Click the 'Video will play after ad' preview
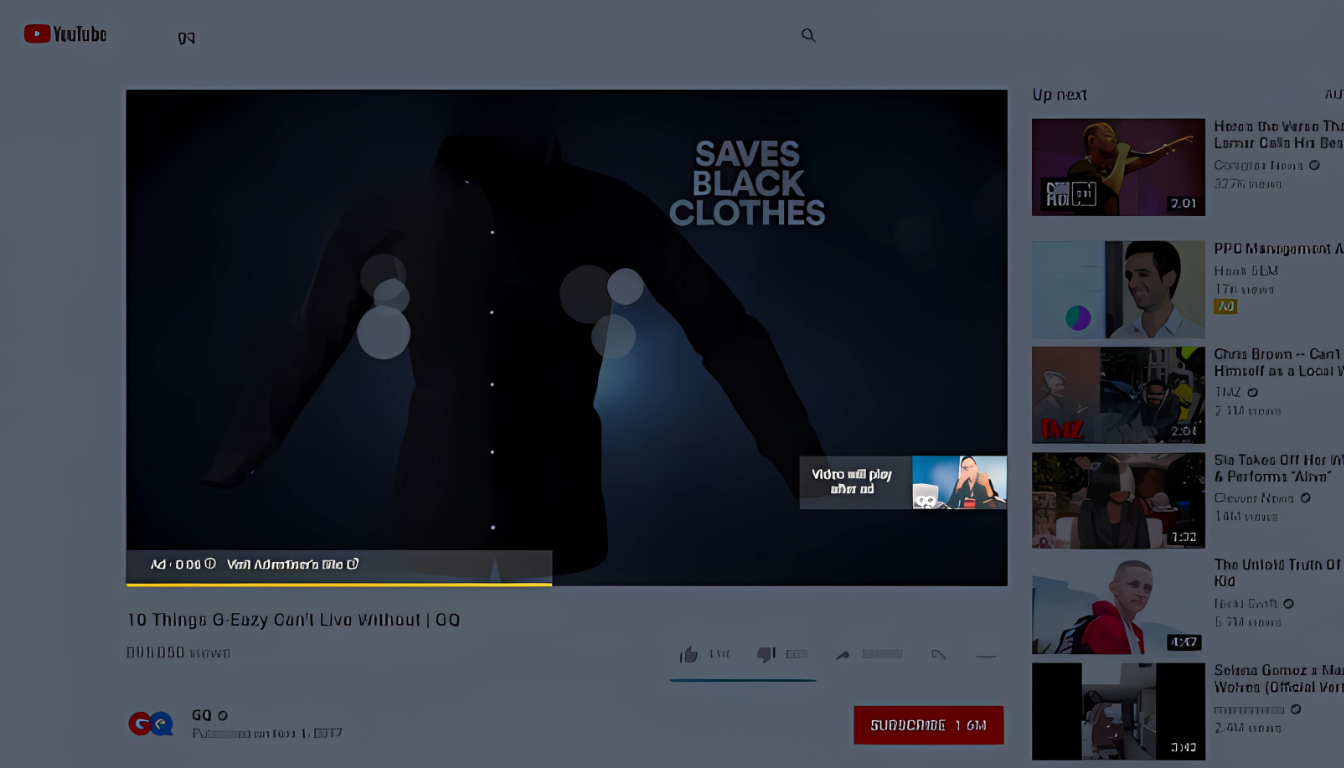Screen dimensions: 1344x768 (x=902, y=482)
